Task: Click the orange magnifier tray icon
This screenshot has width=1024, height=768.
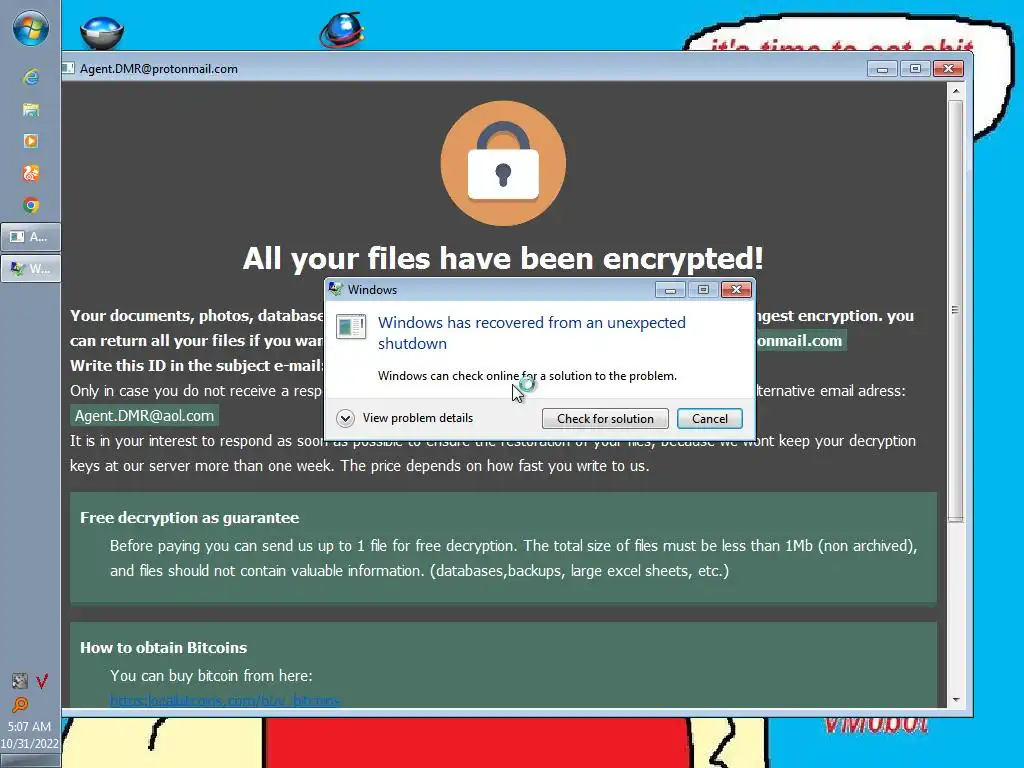Action: [x=20, y=705]
